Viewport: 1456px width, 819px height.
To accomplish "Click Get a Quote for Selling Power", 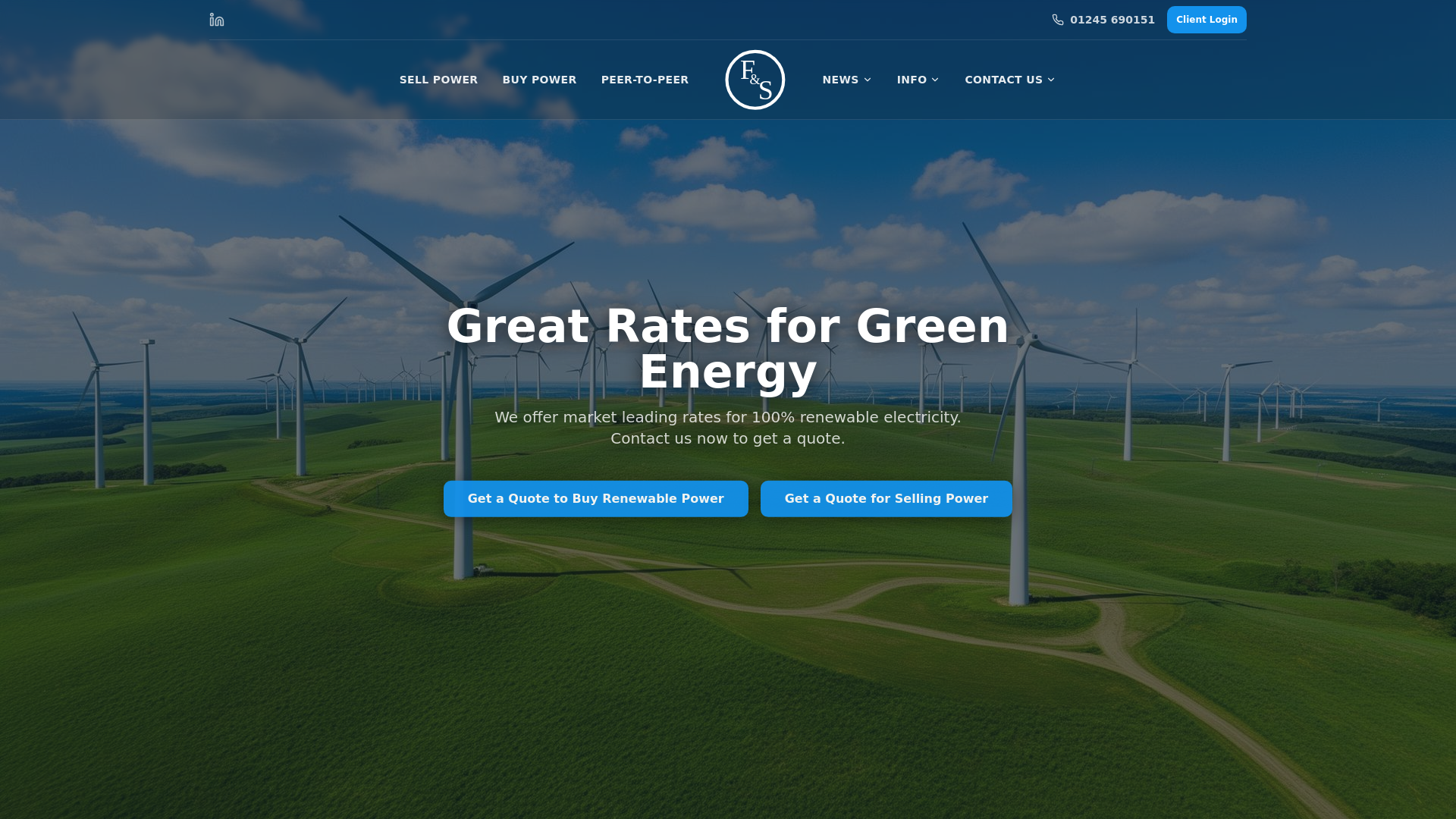I will (886, 499).
